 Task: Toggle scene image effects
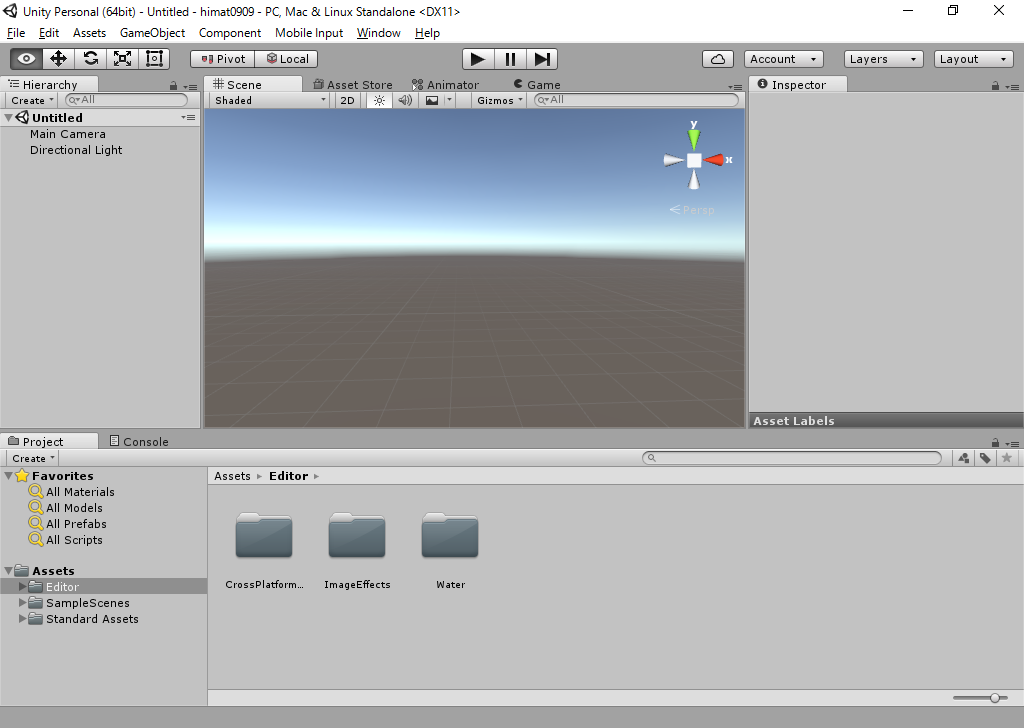(x=432, y=100)
